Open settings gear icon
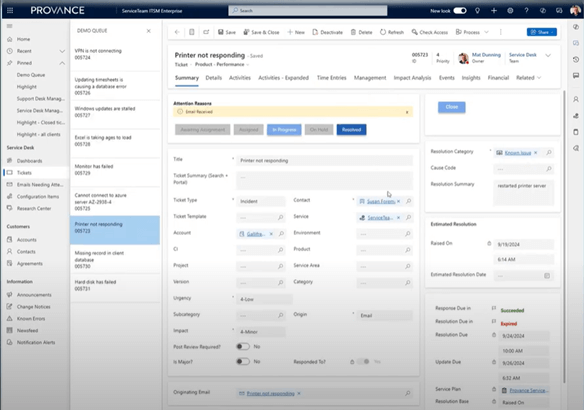Viewport: 584px width, 410px height. [x=510, y=10]
